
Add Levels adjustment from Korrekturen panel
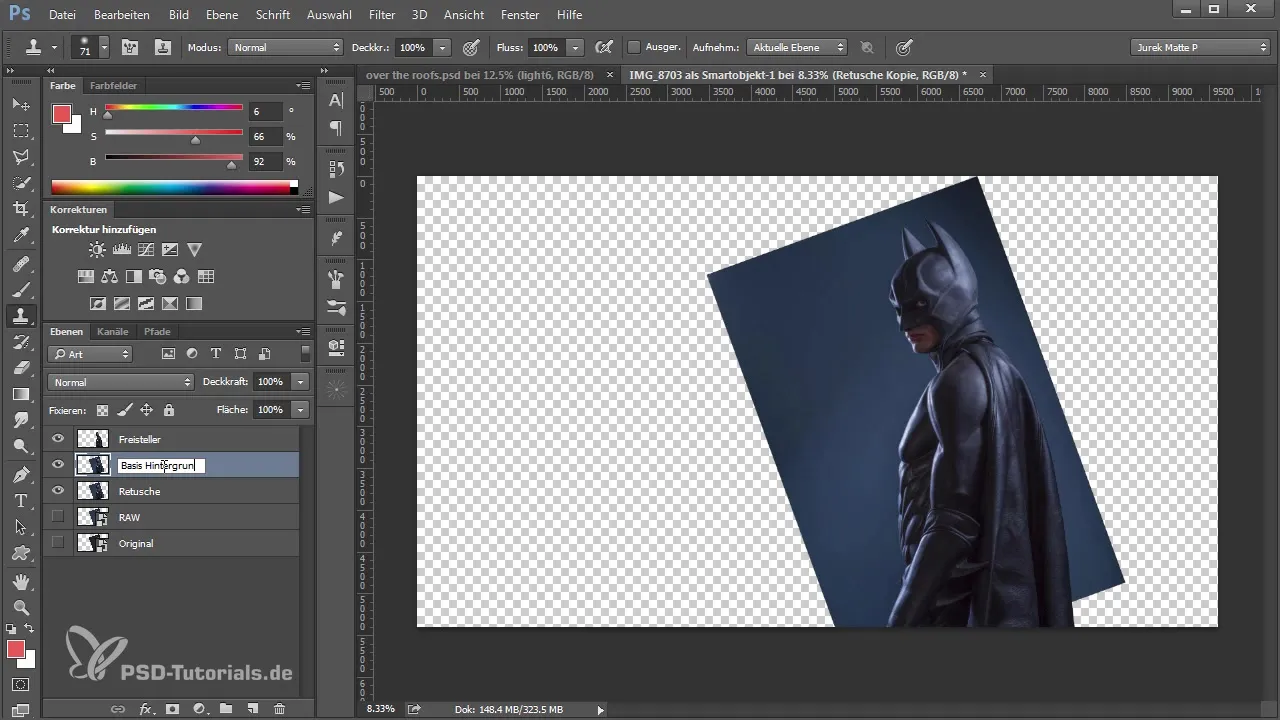122,250
